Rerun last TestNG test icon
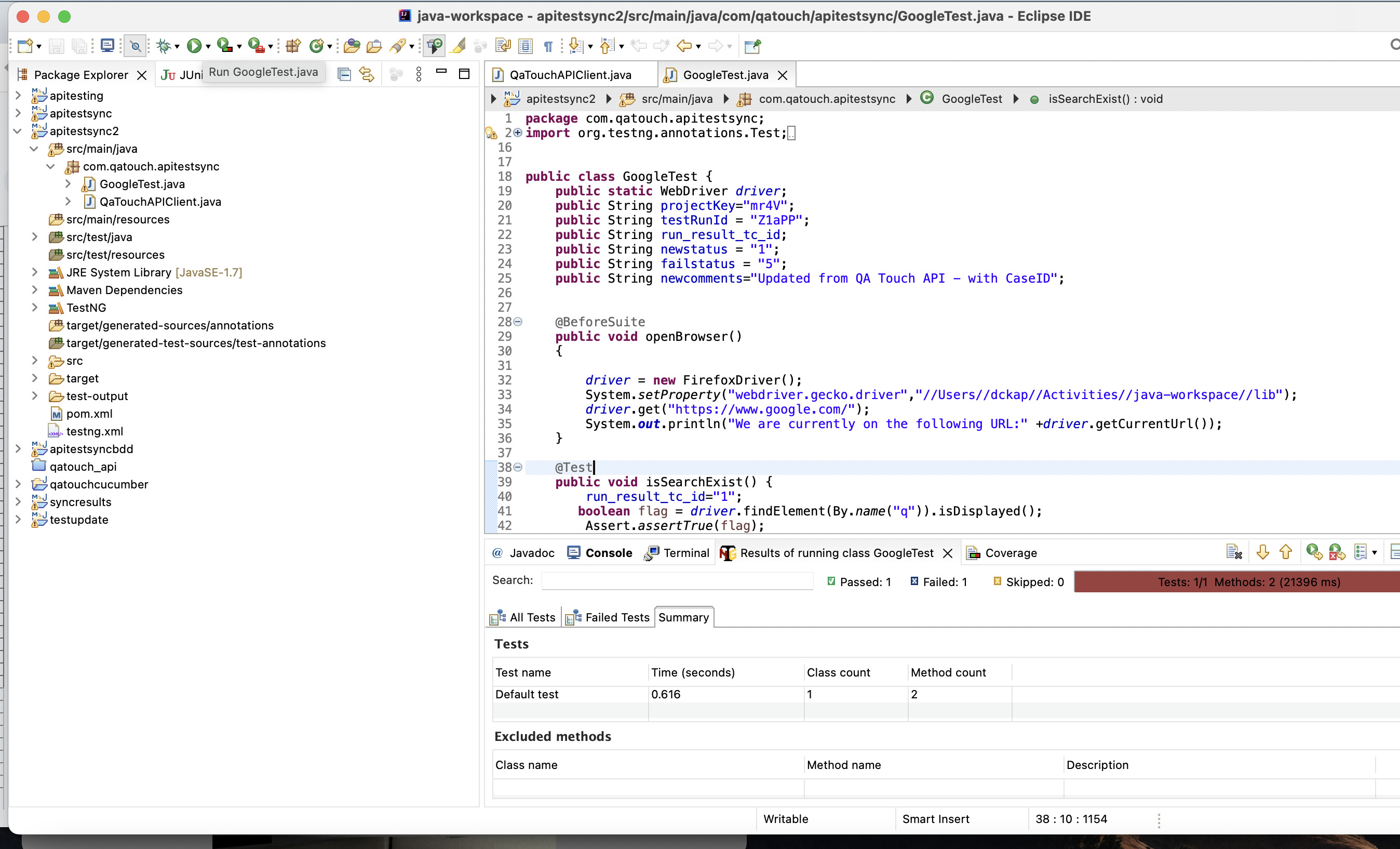Image resolution: width=1400 pixels, height=849 pixels. (1314, 552)
